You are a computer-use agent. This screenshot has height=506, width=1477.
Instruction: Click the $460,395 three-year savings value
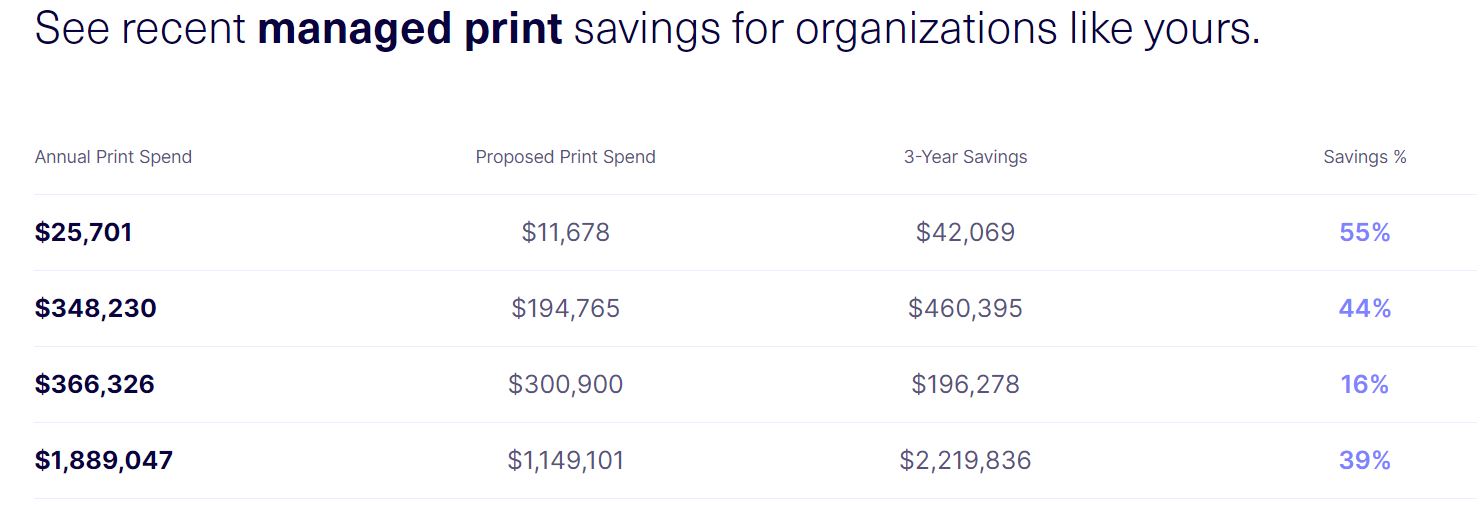(x=966, y=309)
